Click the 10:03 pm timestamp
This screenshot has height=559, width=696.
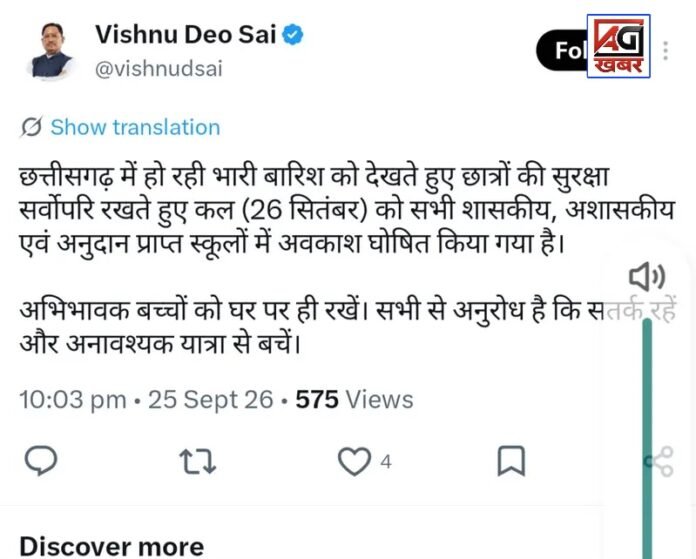(73, 399)
